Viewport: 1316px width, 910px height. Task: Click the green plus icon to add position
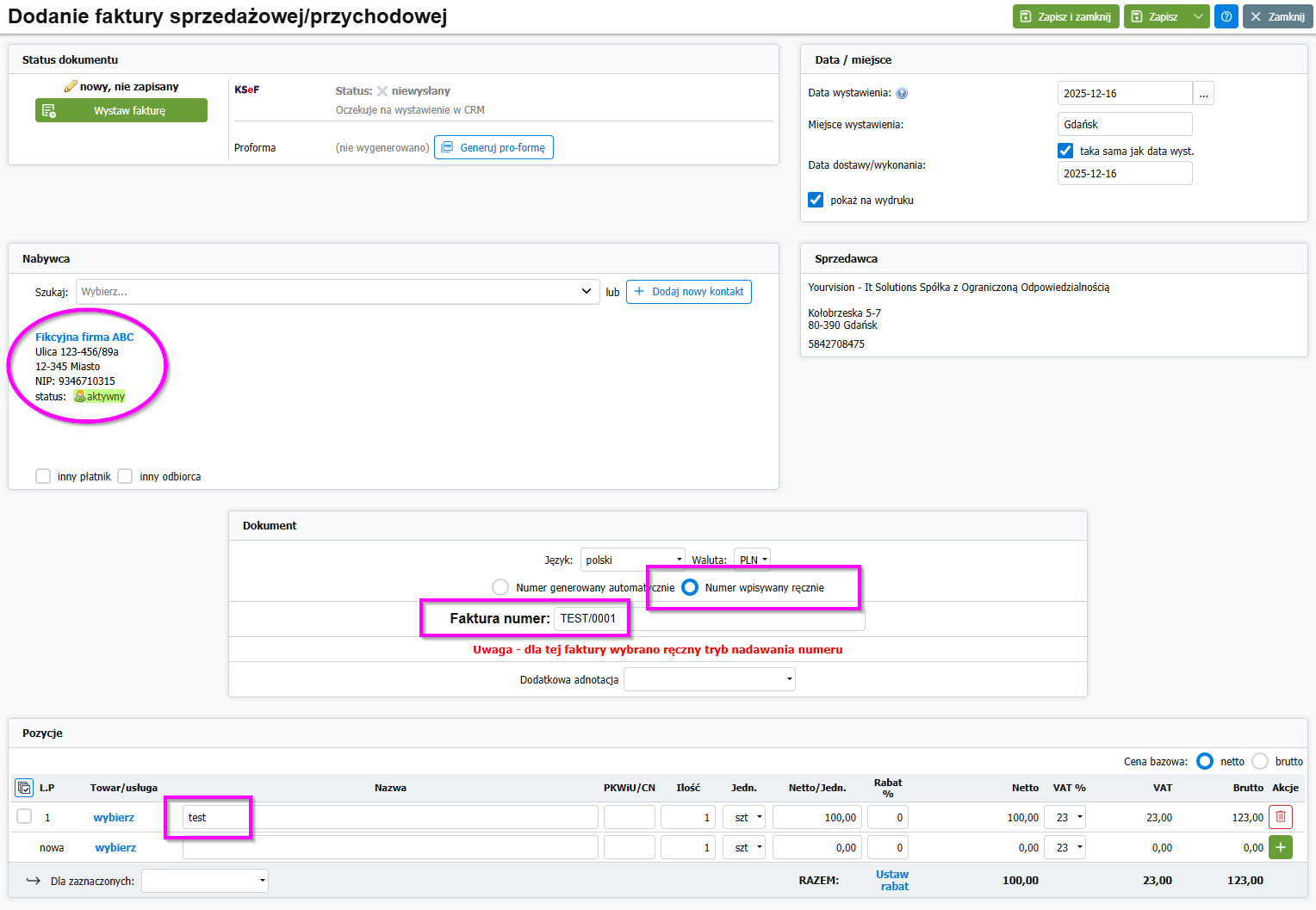pos(1280,847)
